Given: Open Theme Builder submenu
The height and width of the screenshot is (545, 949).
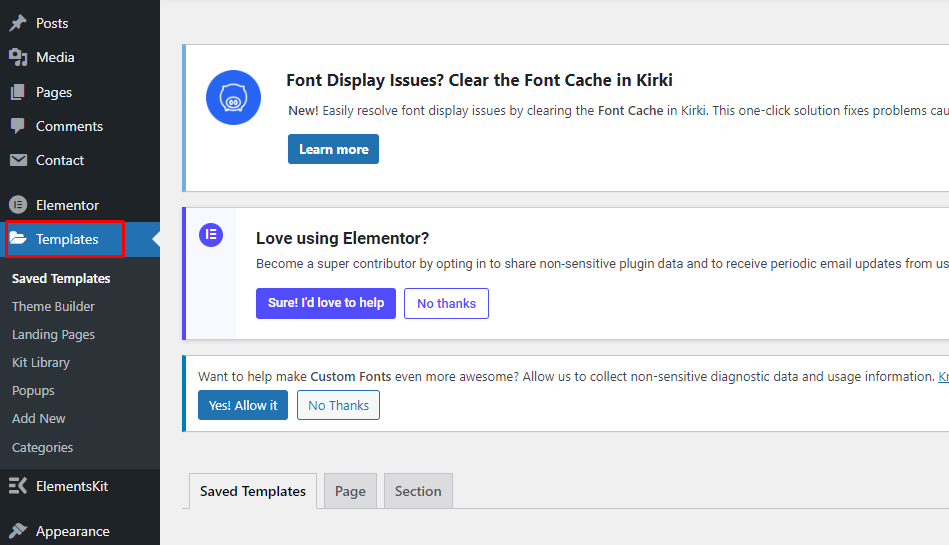Looking at the screenshot, I should point(53,306).
